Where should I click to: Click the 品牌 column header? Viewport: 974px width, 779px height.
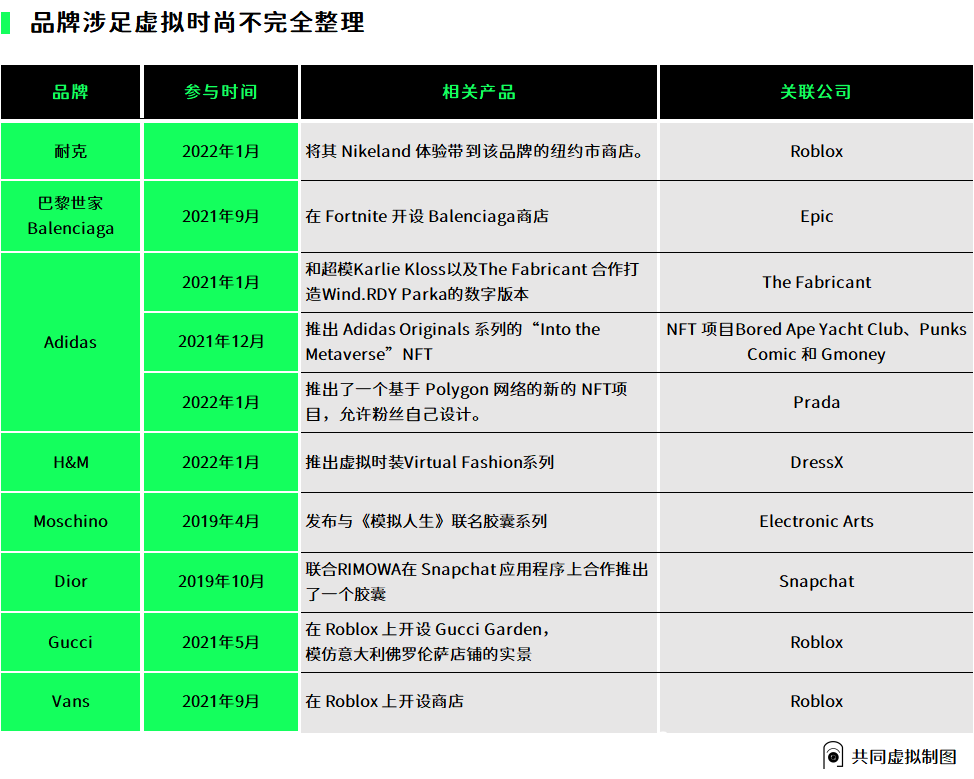coord(70,92)
